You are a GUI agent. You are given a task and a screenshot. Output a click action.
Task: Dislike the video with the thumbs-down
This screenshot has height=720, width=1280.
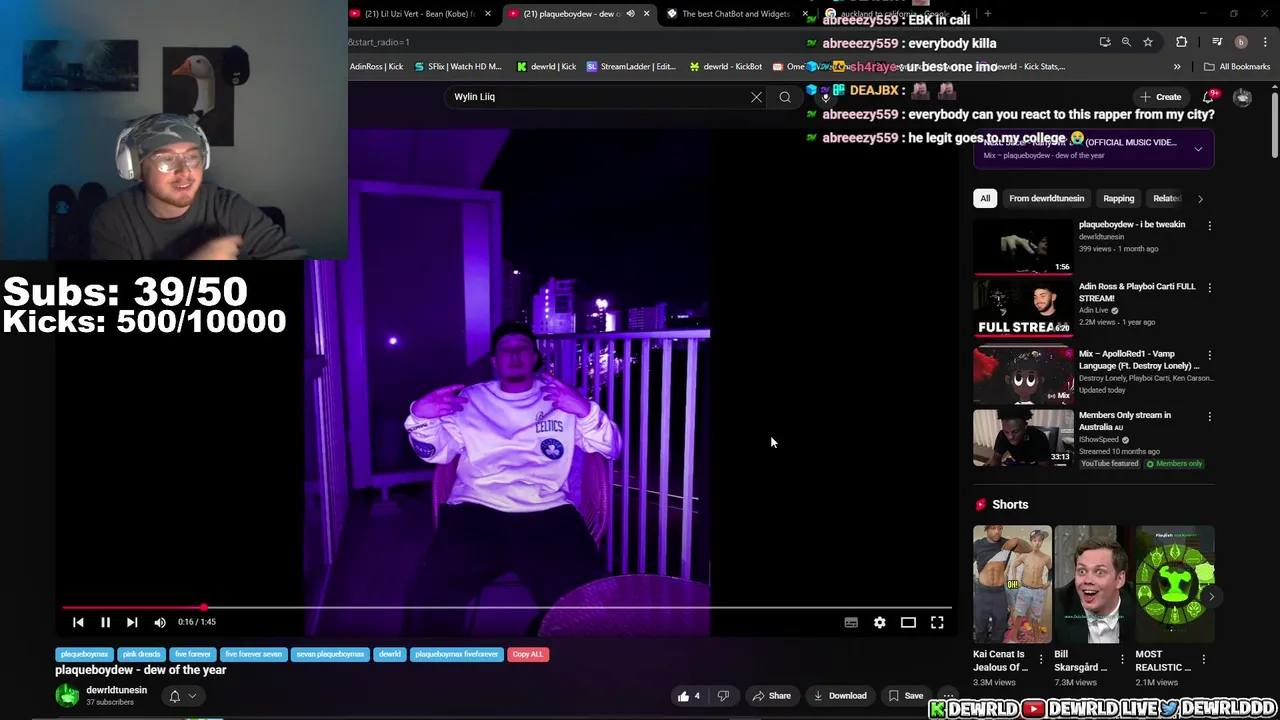pos(723,696)
